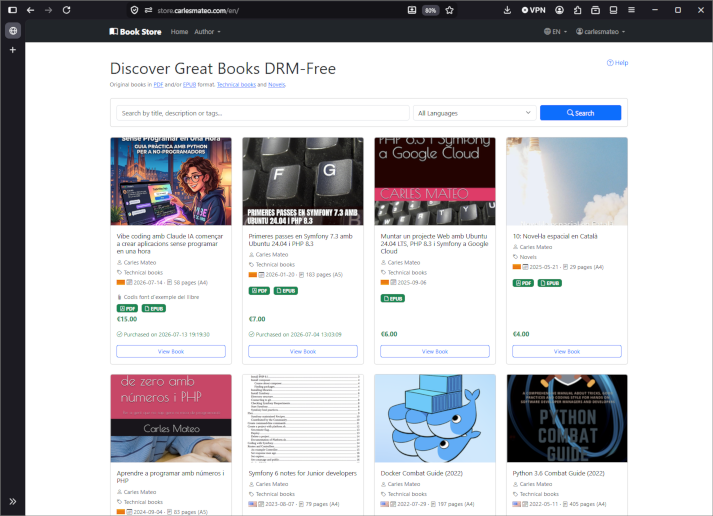Viewport: 713px width, 516px height.
Task: Click the EPUB badge on Muntar un projecte card
Action: (392, 298)
